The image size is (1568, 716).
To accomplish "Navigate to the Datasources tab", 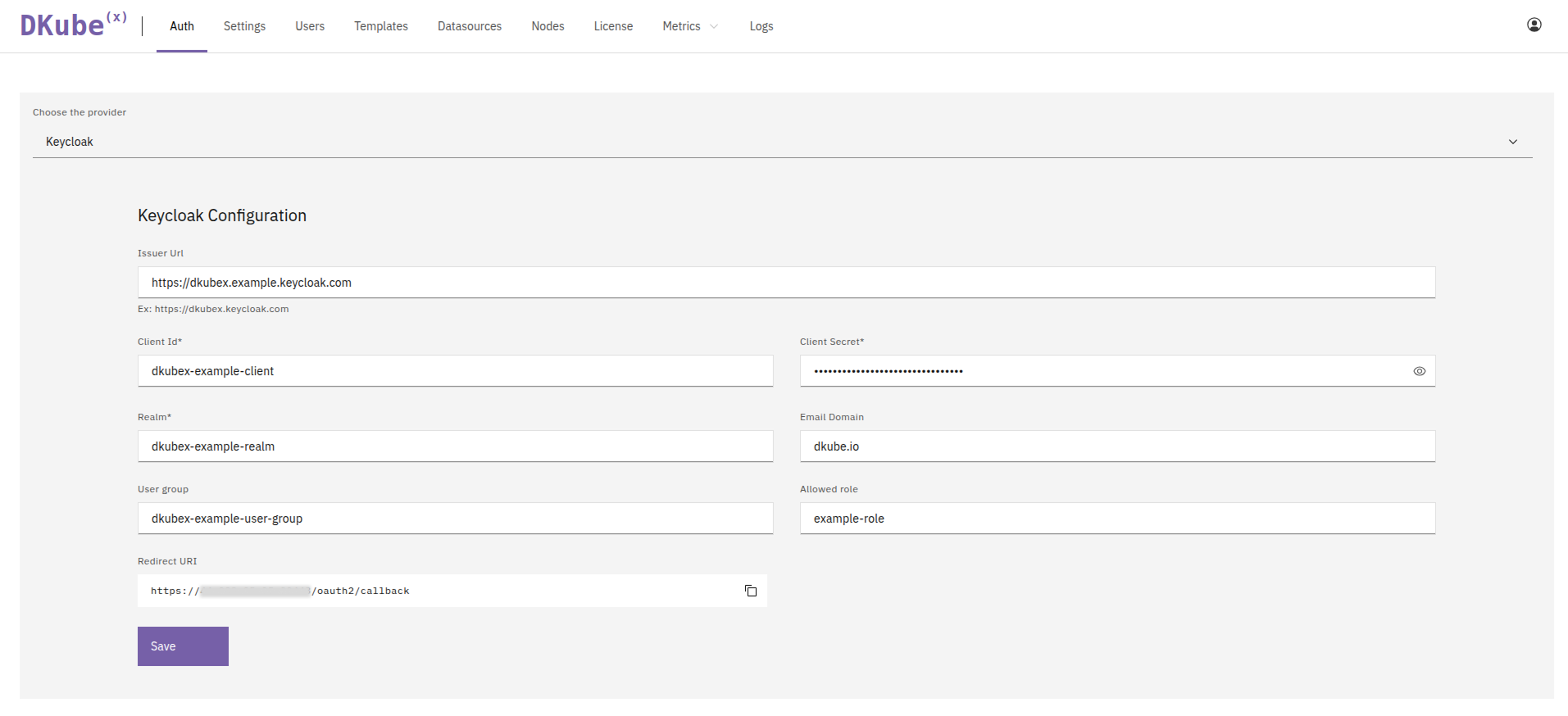I will (x=469, y=26).
